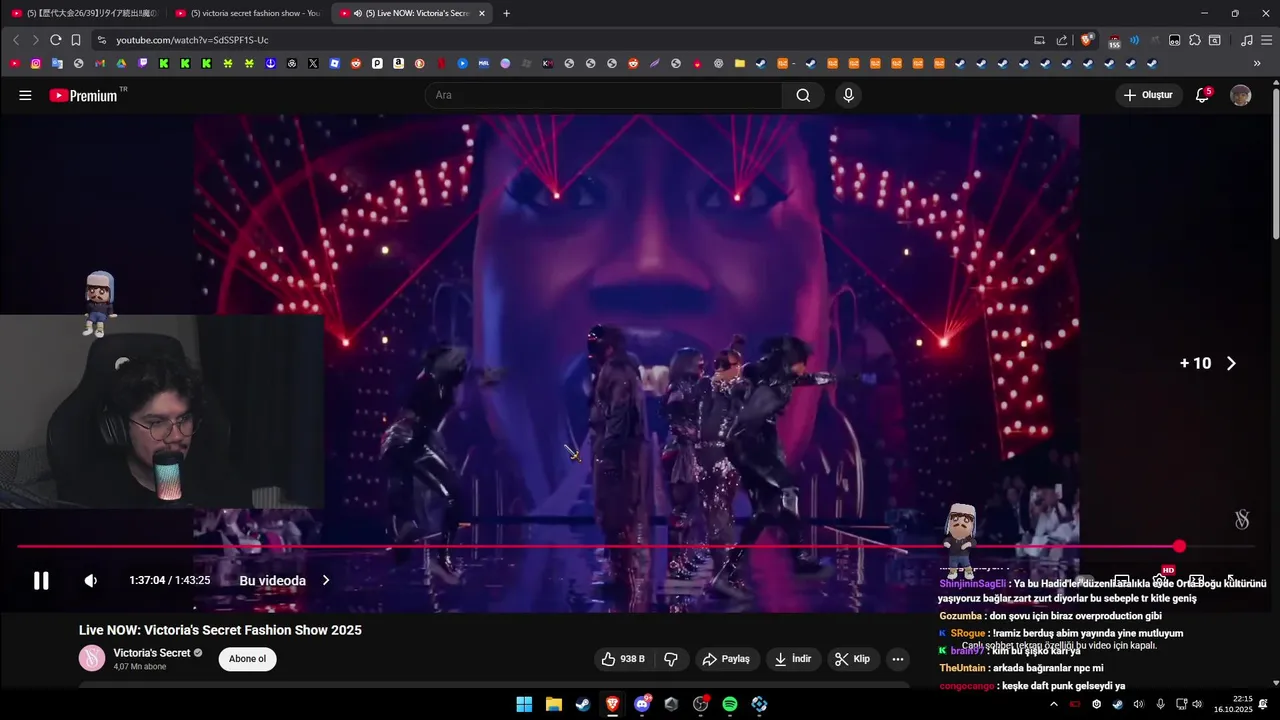Open site settings icon beside URL
Viewport: 1280px width, 720px height.
pyautogui.click(x=101, y=40)
